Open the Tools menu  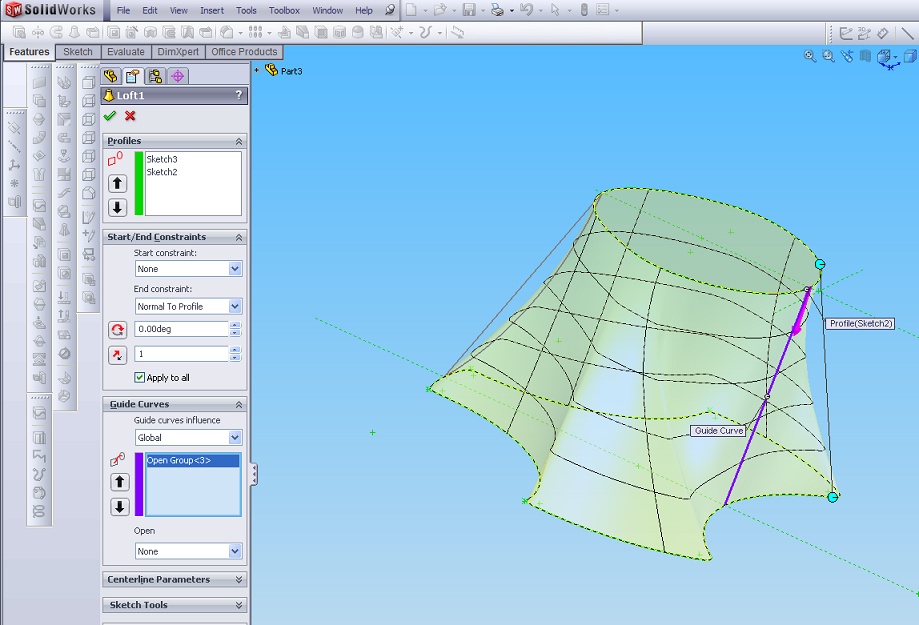pos(246,11)
